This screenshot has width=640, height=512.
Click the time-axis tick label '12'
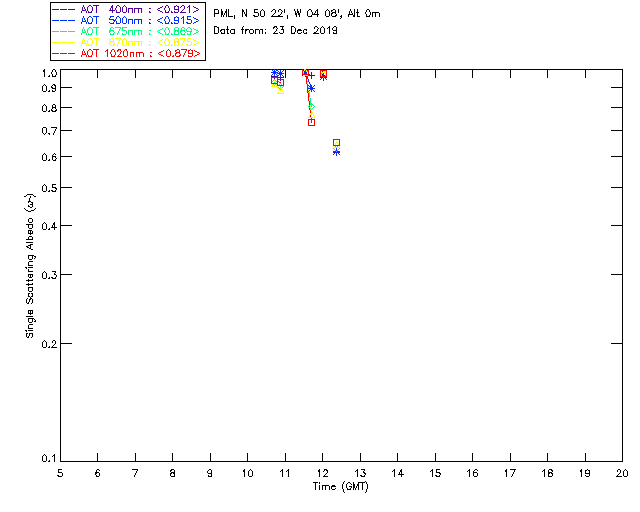322,473
